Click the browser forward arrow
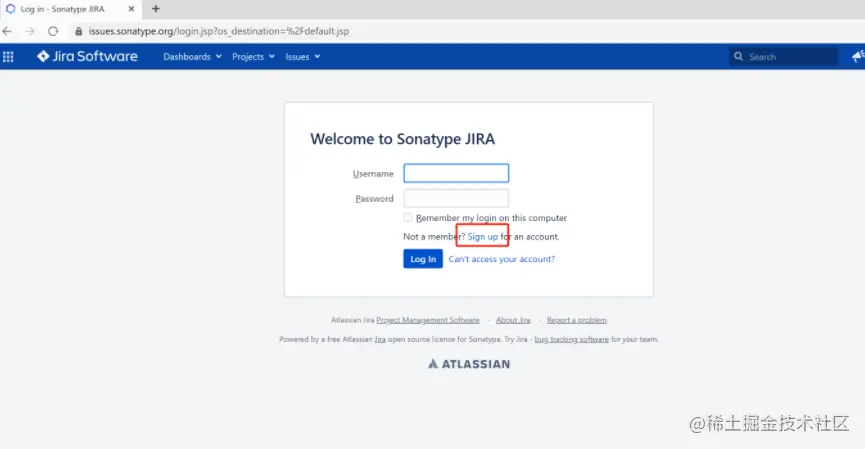The height and width of the screenshot is (449, 865). (30, 31)
